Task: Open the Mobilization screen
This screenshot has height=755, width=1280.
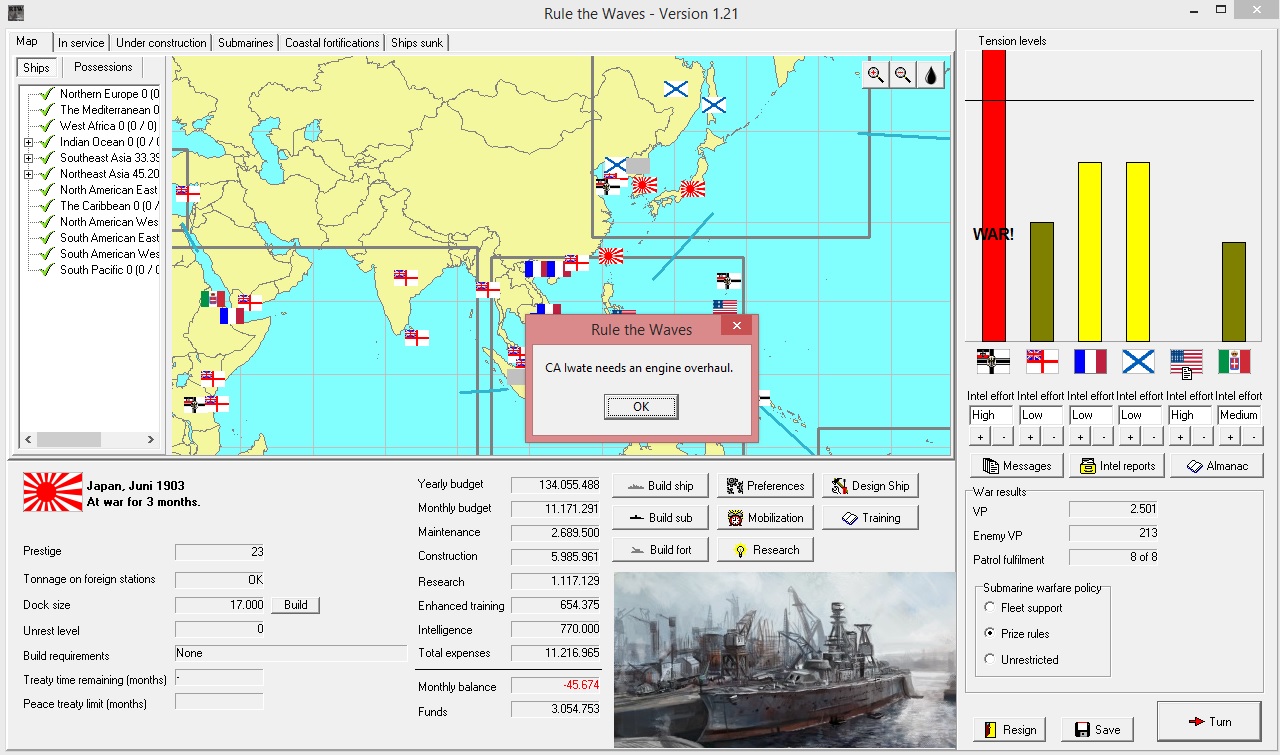Action: (x=765, y=518)
